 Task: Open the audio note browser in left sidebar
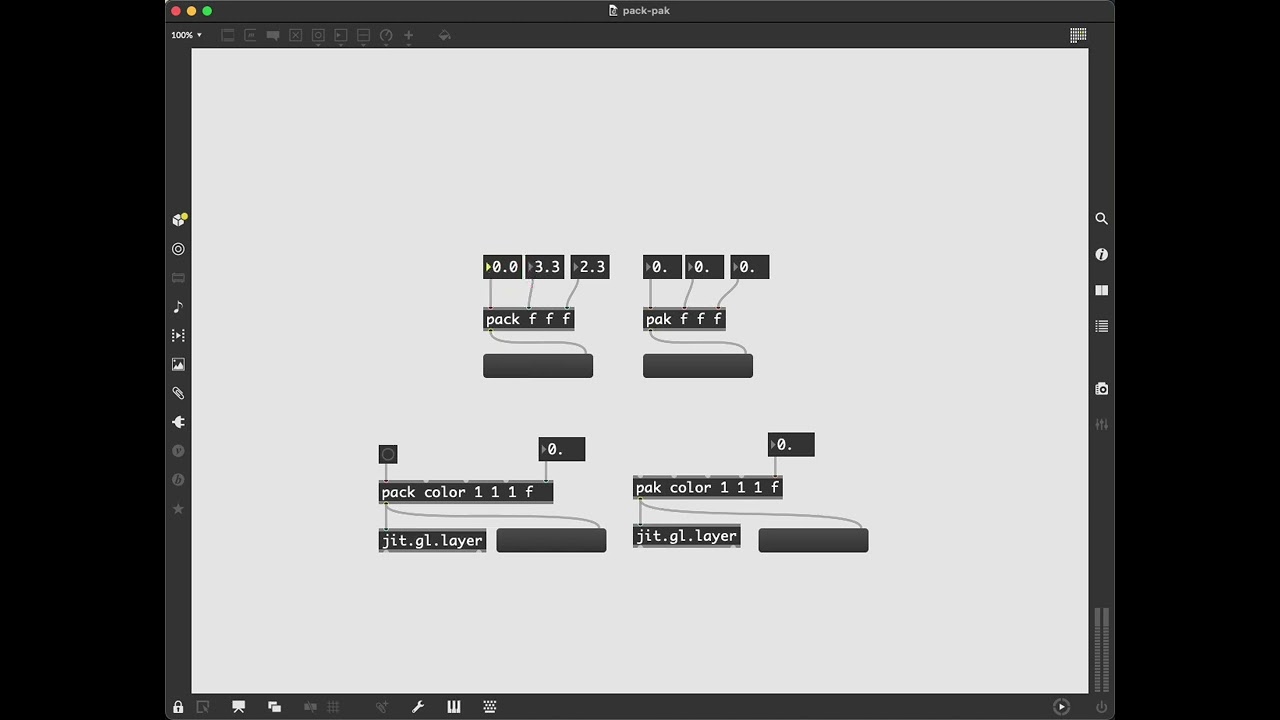point(179,307)
